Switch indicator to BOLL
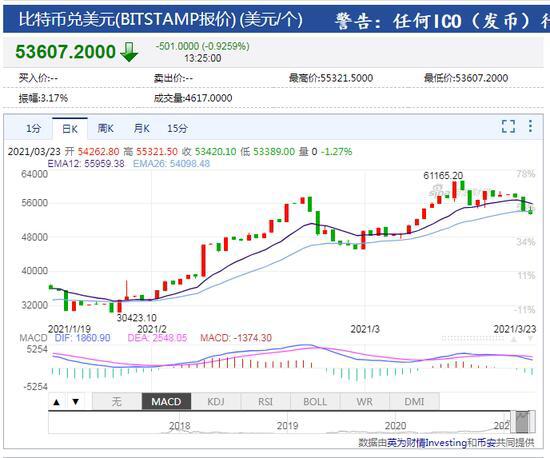This screenshot has height=458, width=550. (x=315, y=401)
